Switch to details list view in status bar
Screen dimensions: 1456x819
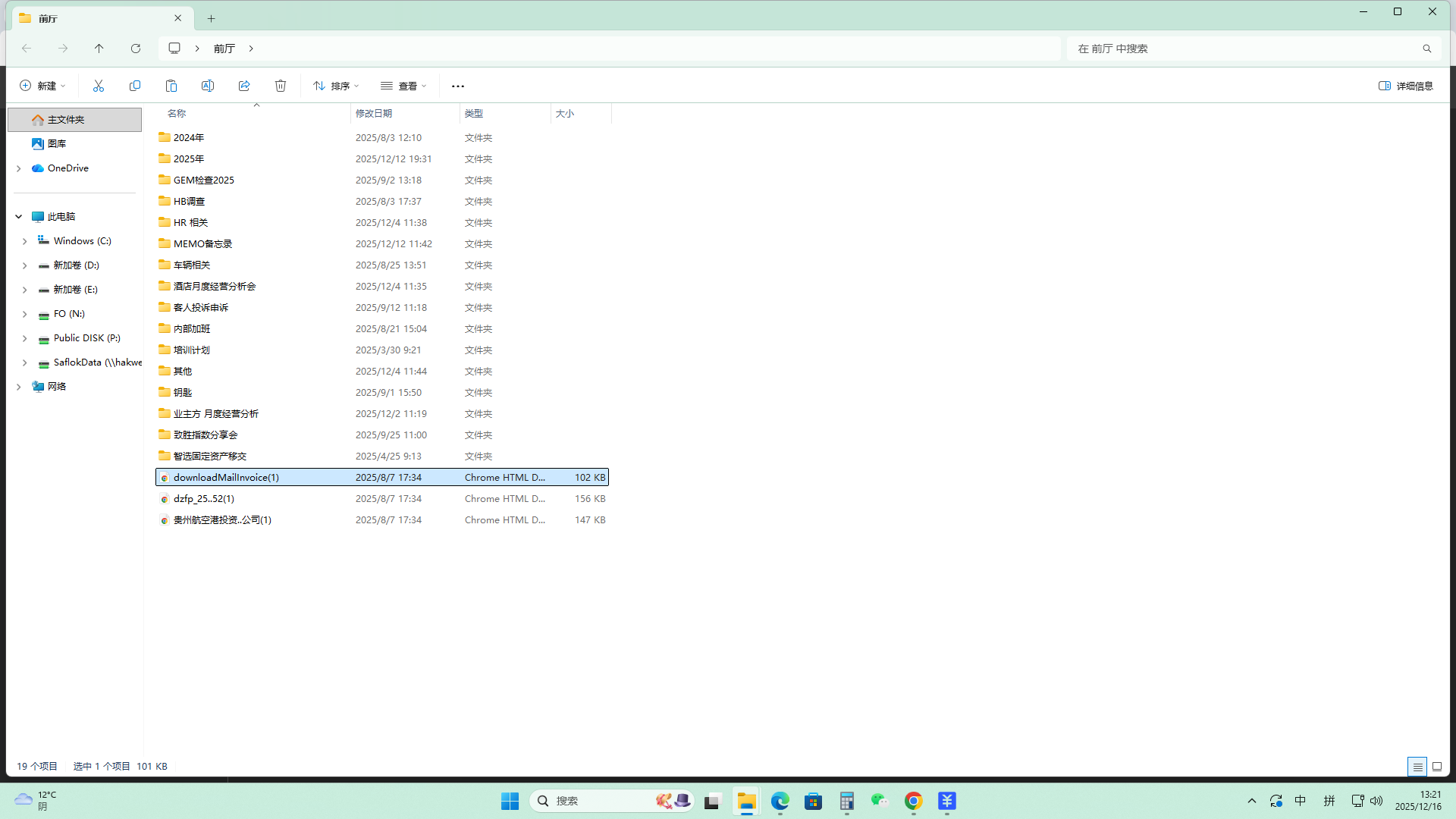1417,767
